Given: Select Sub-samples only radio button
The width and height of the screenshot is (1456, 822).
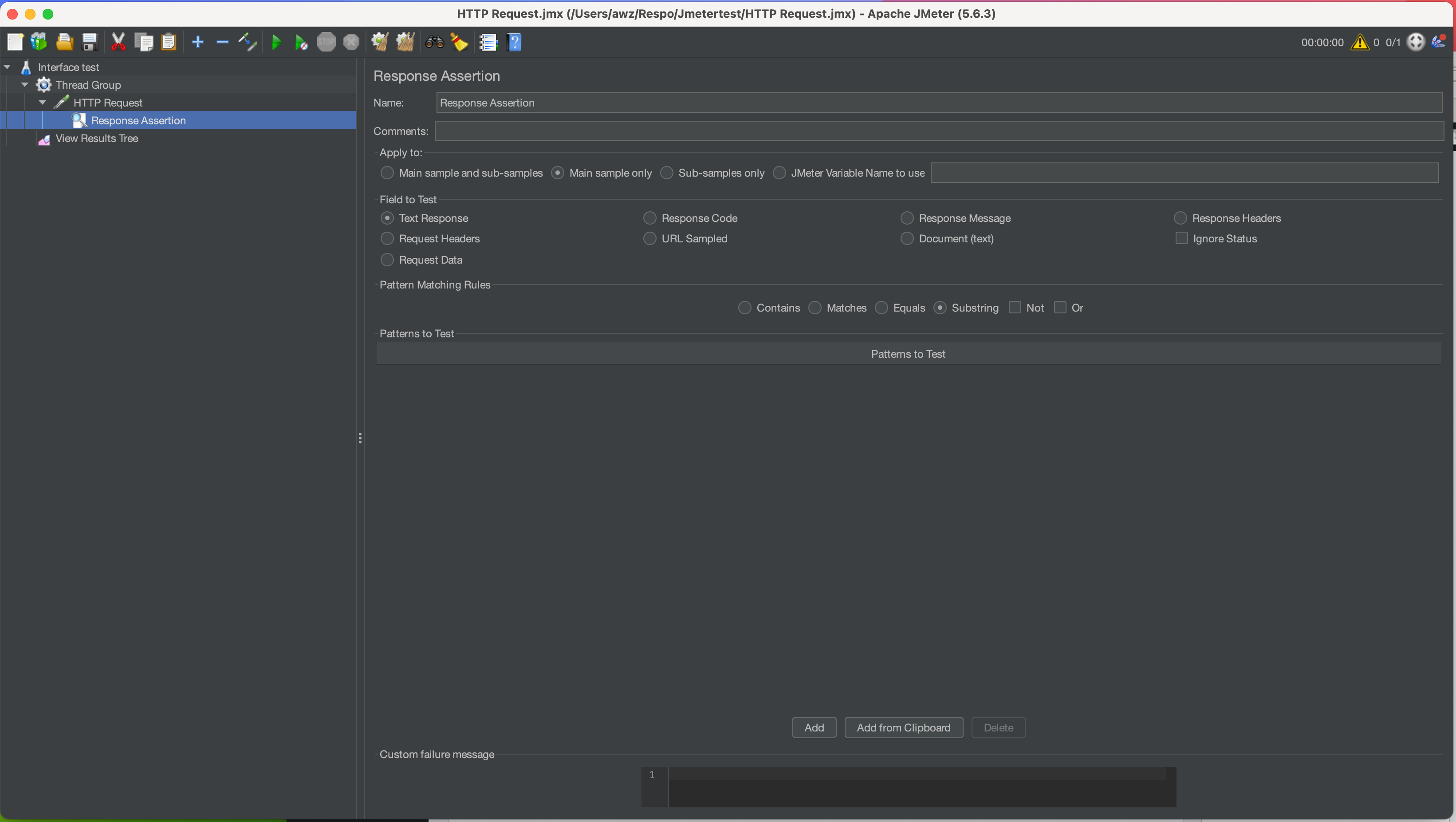Looking at the screenshot, I should coord(667,172).
